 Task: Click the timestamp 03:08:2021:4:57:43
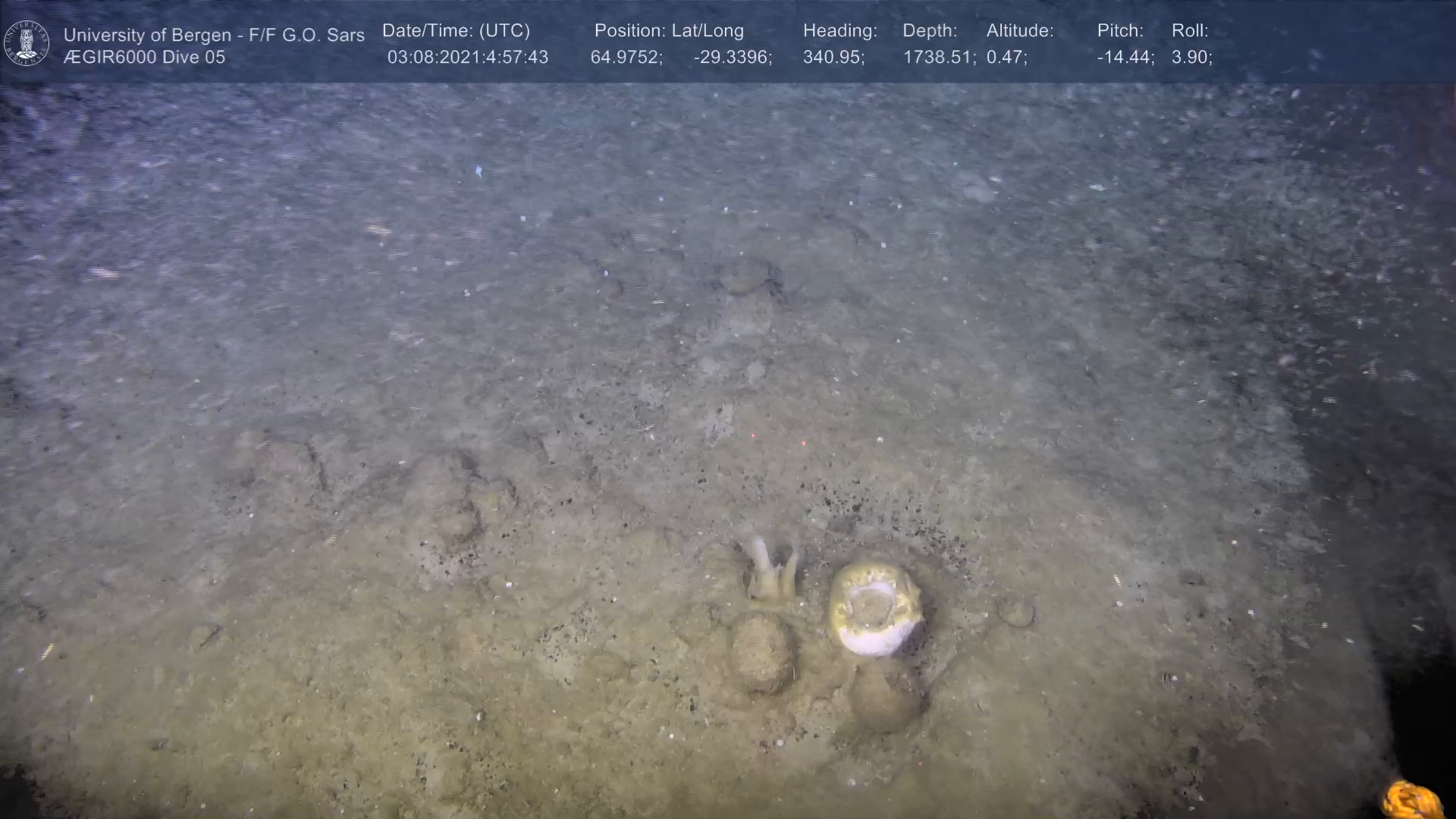tap(467, 58)
